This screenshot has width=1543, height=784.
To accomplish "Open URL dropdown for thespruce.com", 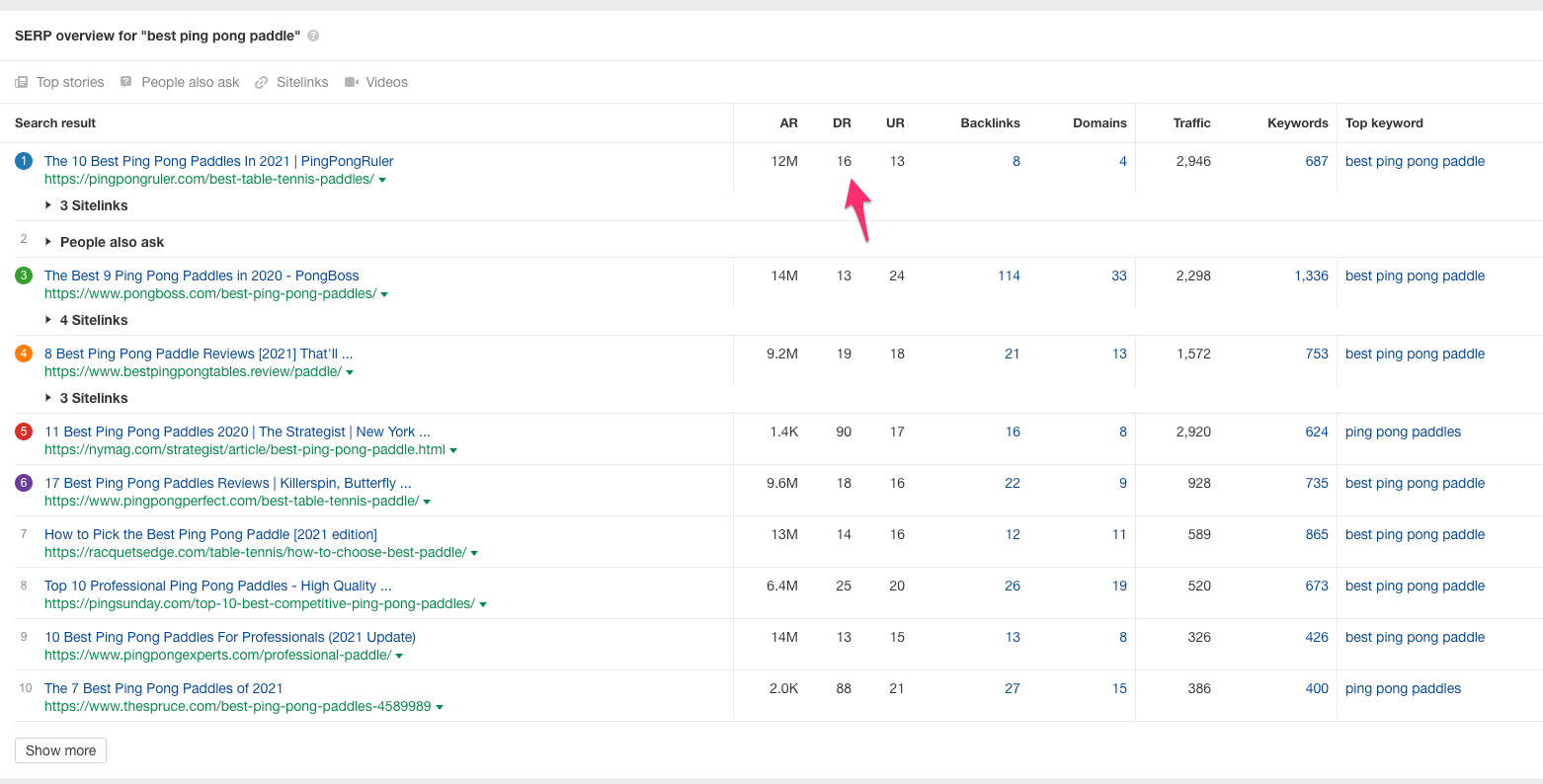I will pos(440,707).
